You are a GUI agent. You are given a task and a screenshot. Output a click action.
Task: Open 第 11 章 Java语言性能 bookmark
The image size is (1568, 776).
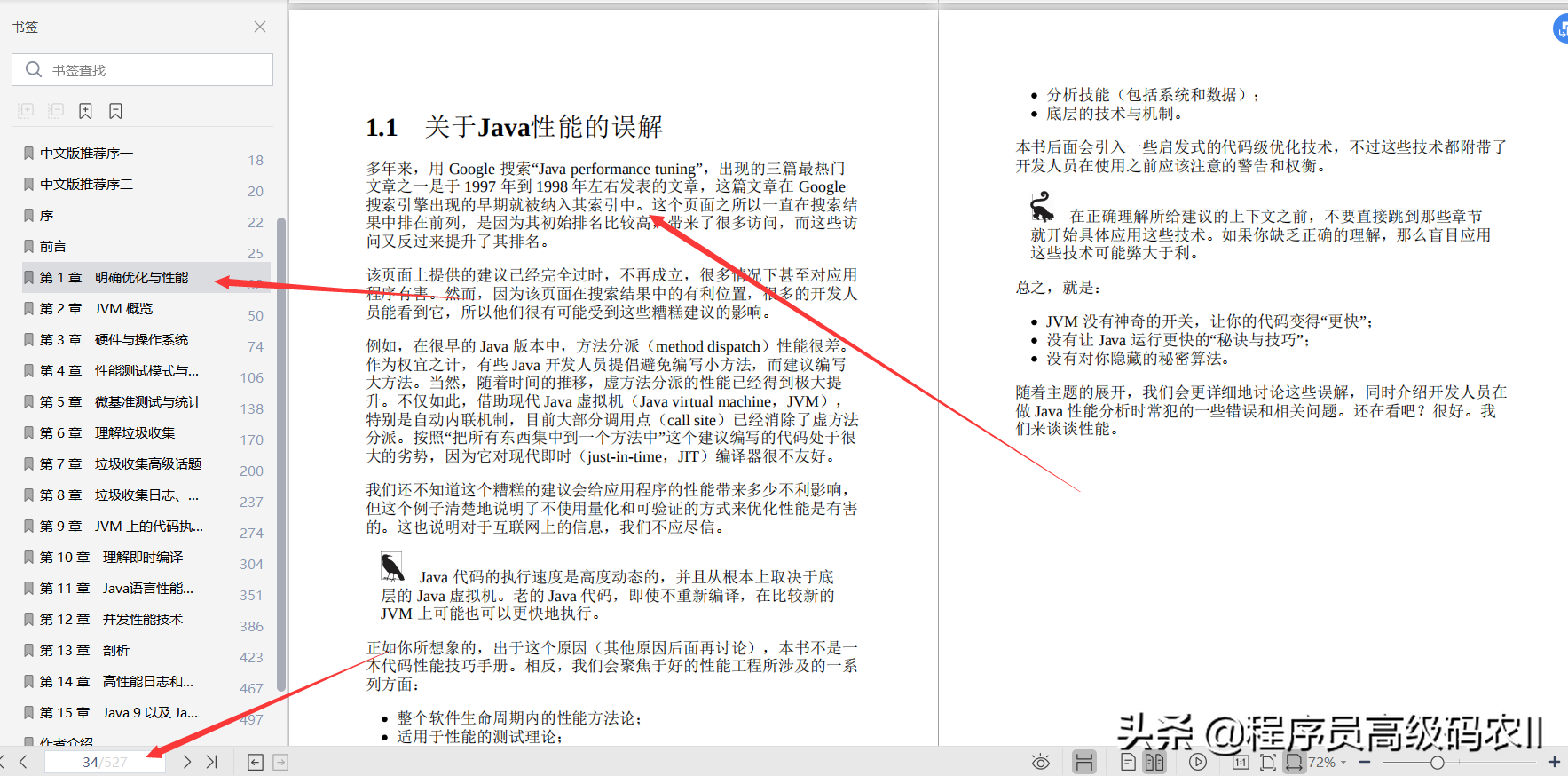tap(116, 589)
